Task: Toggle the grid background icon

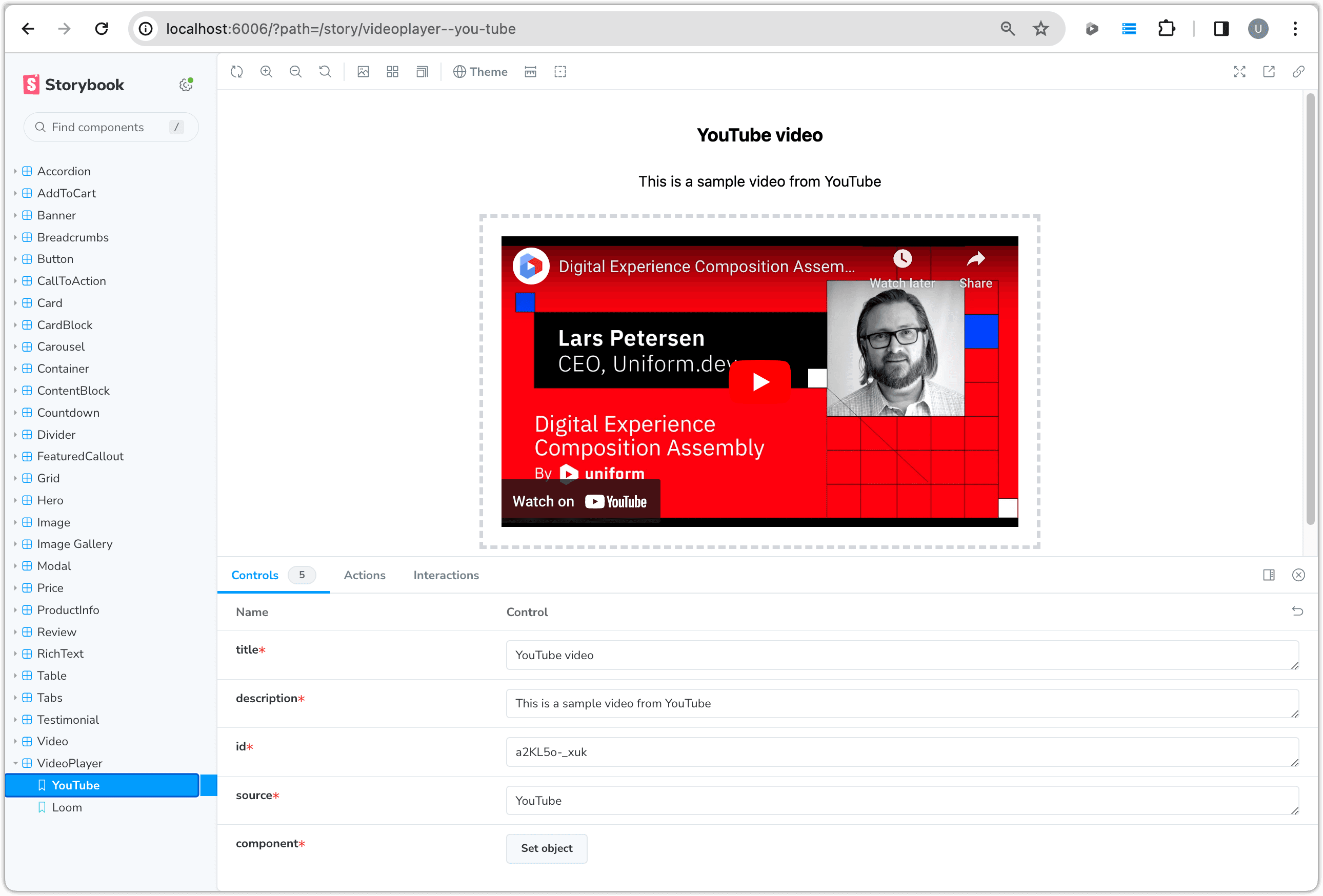Action: 392,72
